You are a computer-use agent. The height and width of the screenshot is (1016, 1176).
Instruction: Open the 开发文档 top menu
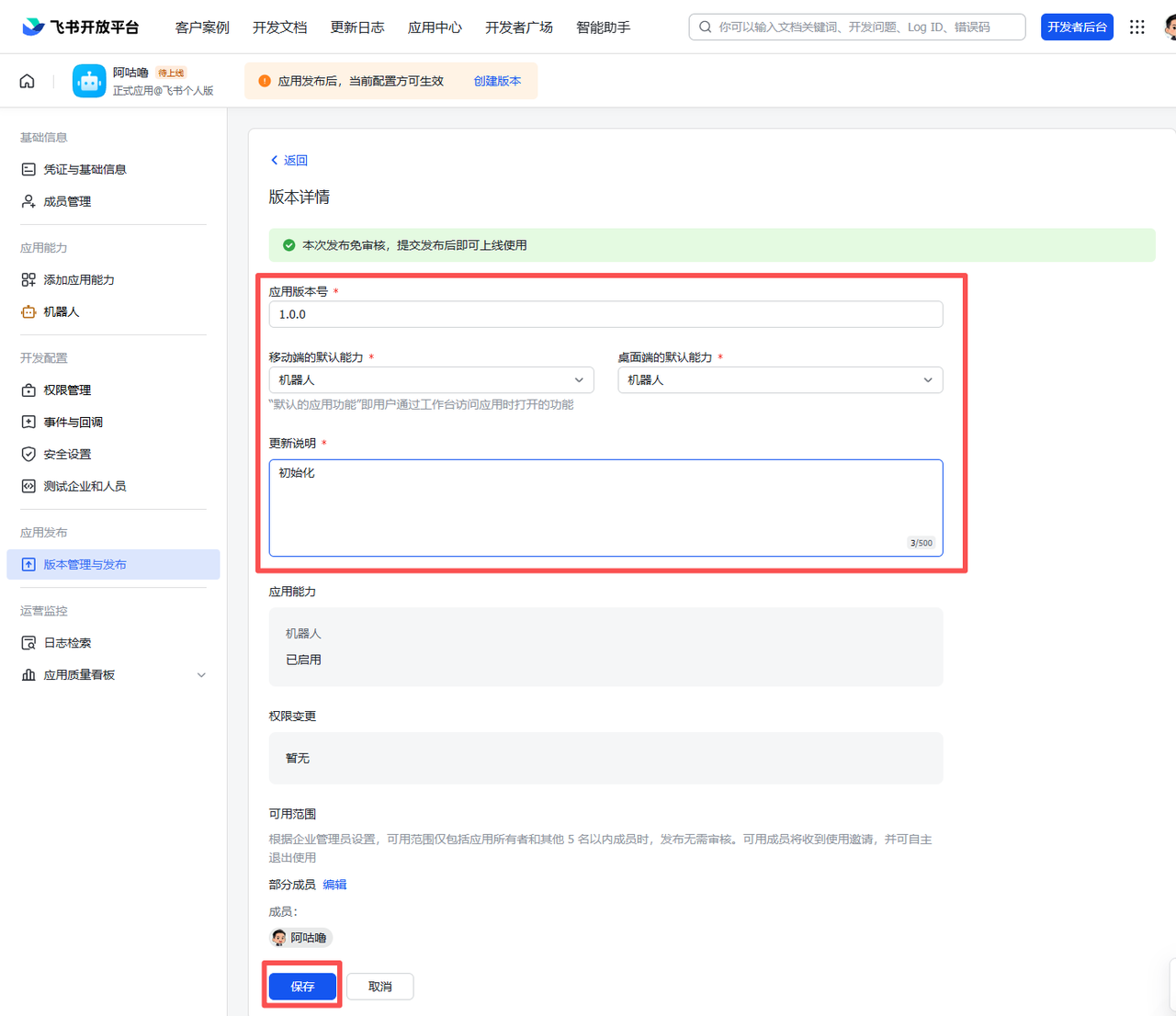(279, 28)
